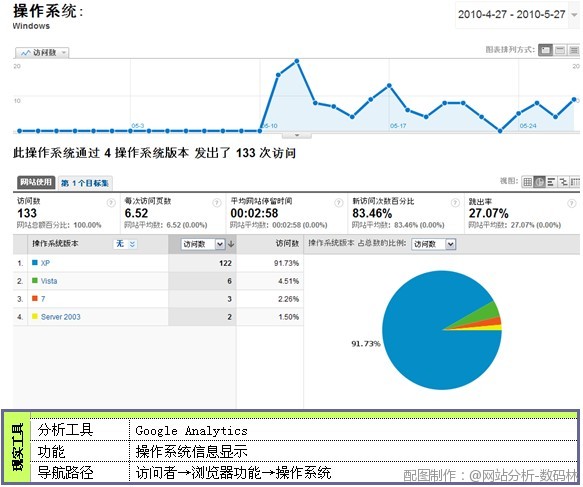
Task: Pick the third chart layout mode icon
Action: pos(574,50)
